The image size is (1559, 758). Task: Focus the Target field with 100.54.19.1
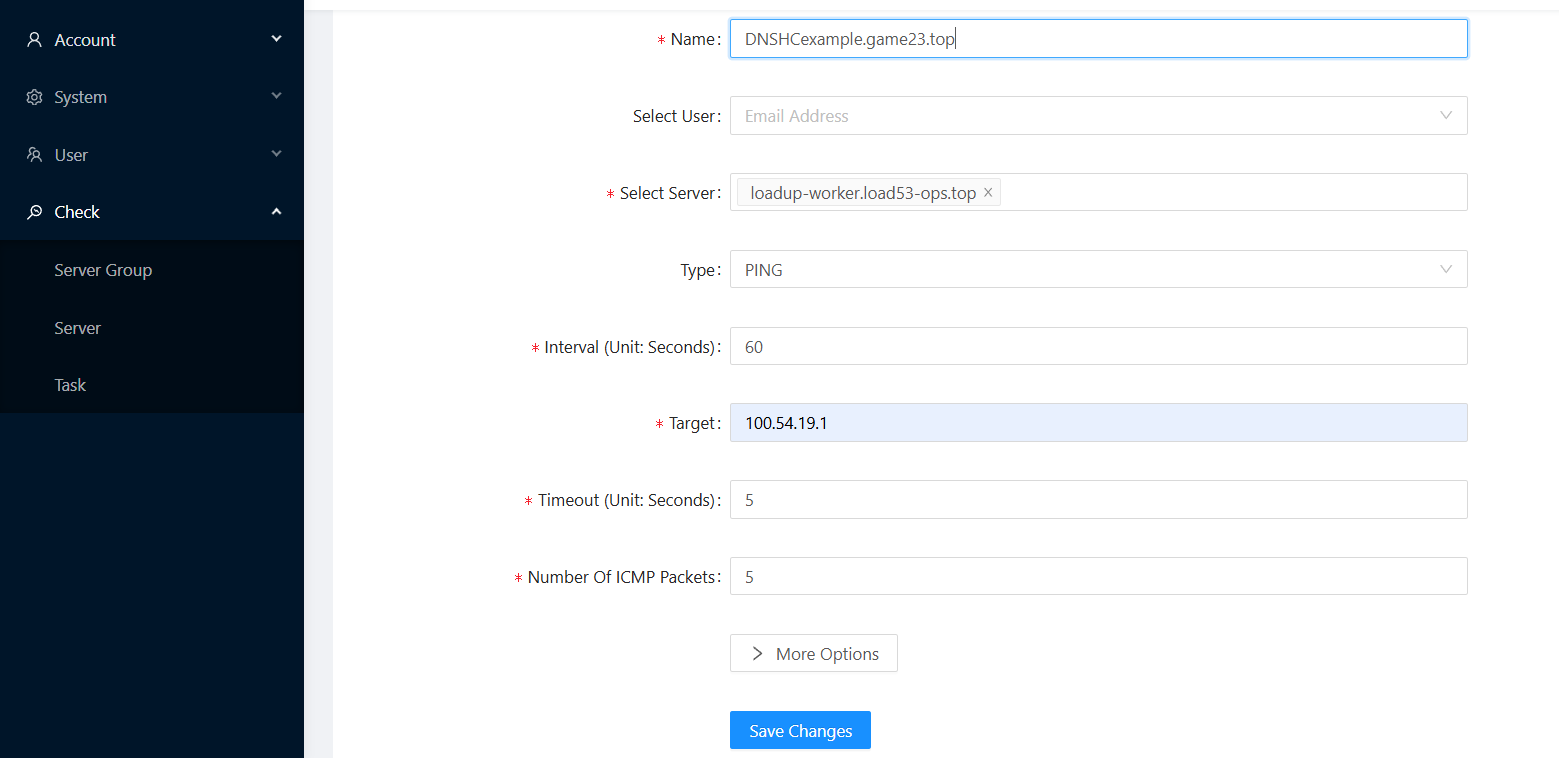click(x=1097, y=423)
